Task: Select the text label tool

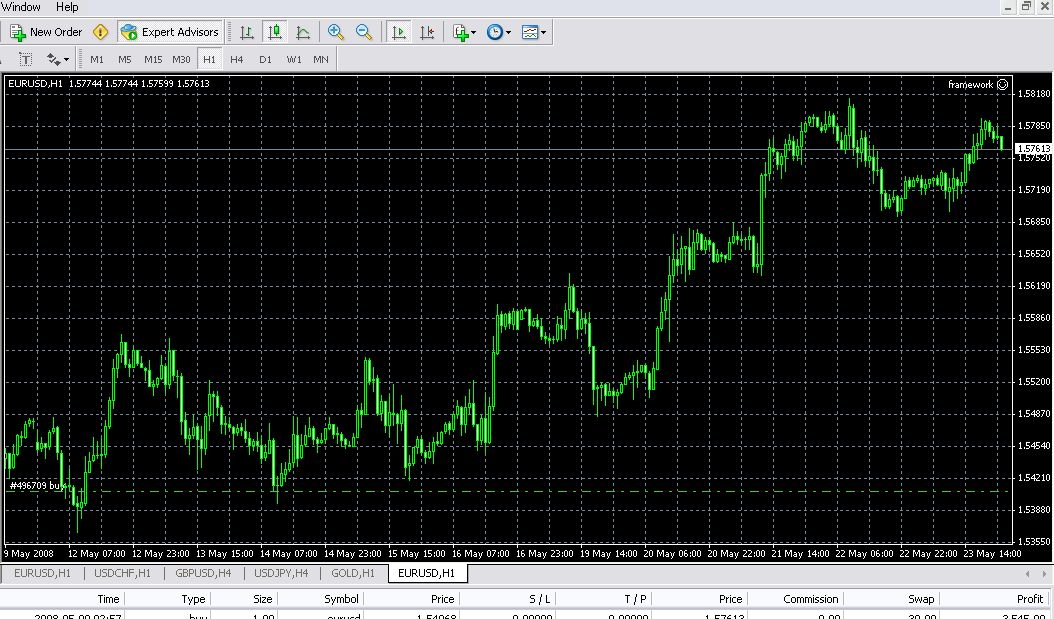Action: (x=25, y=59)
